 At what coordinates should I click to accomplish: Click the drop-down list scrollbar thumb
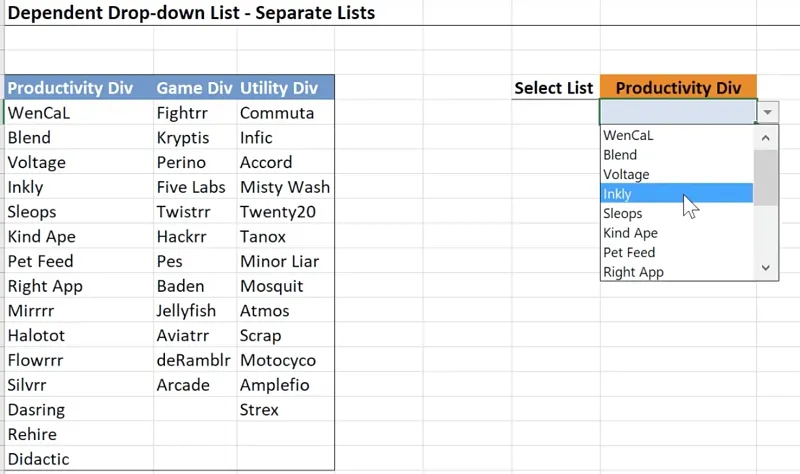tap(766, 178)
